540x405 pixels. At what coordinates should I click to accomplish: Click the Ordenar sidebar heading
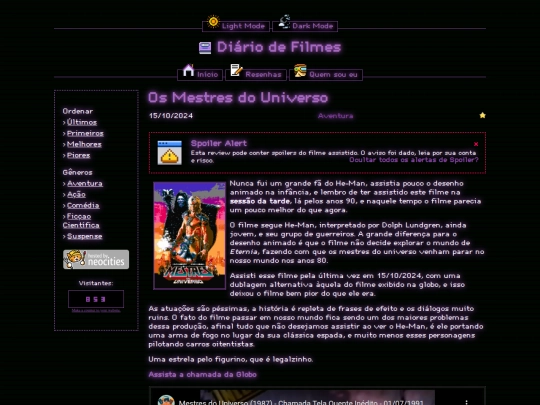(78, 111)
